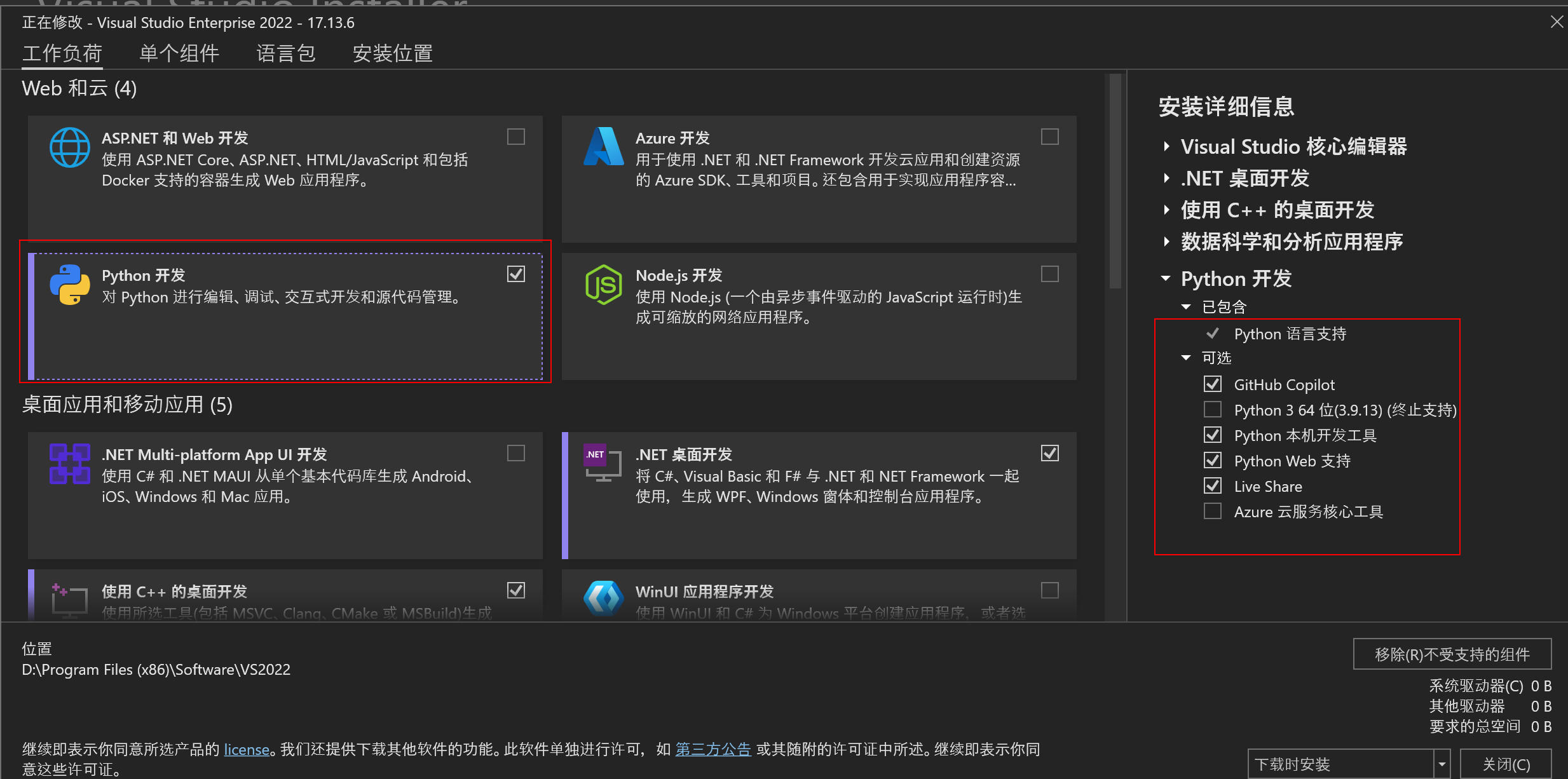This screenshot has width=1568, height=779.
Task: Check the Azure 云服务核心工具 option
Action: [1212, 511]
